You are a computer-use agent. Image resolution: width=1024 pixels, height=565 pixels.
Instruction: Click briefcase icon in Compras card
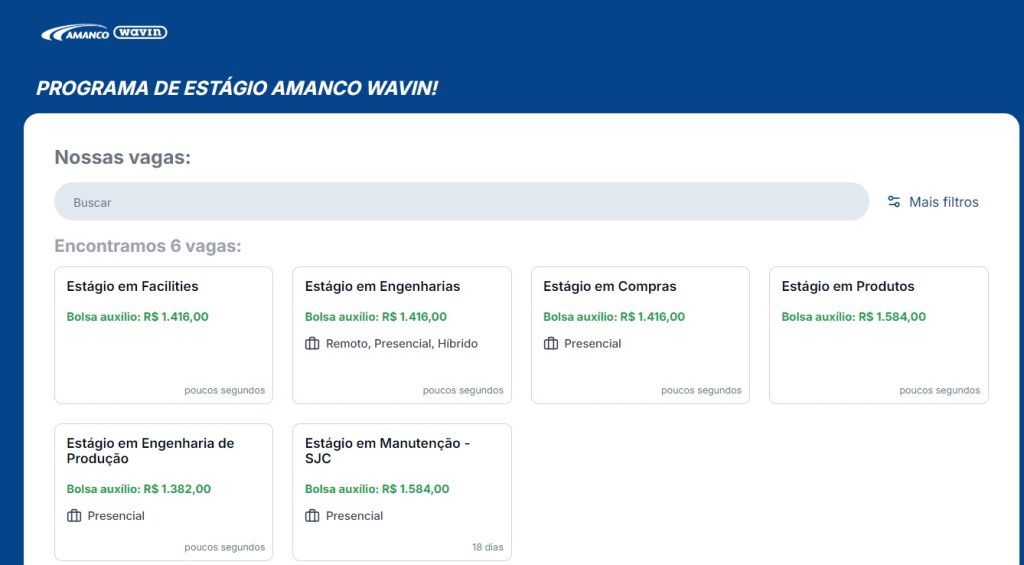click(551, 344)
